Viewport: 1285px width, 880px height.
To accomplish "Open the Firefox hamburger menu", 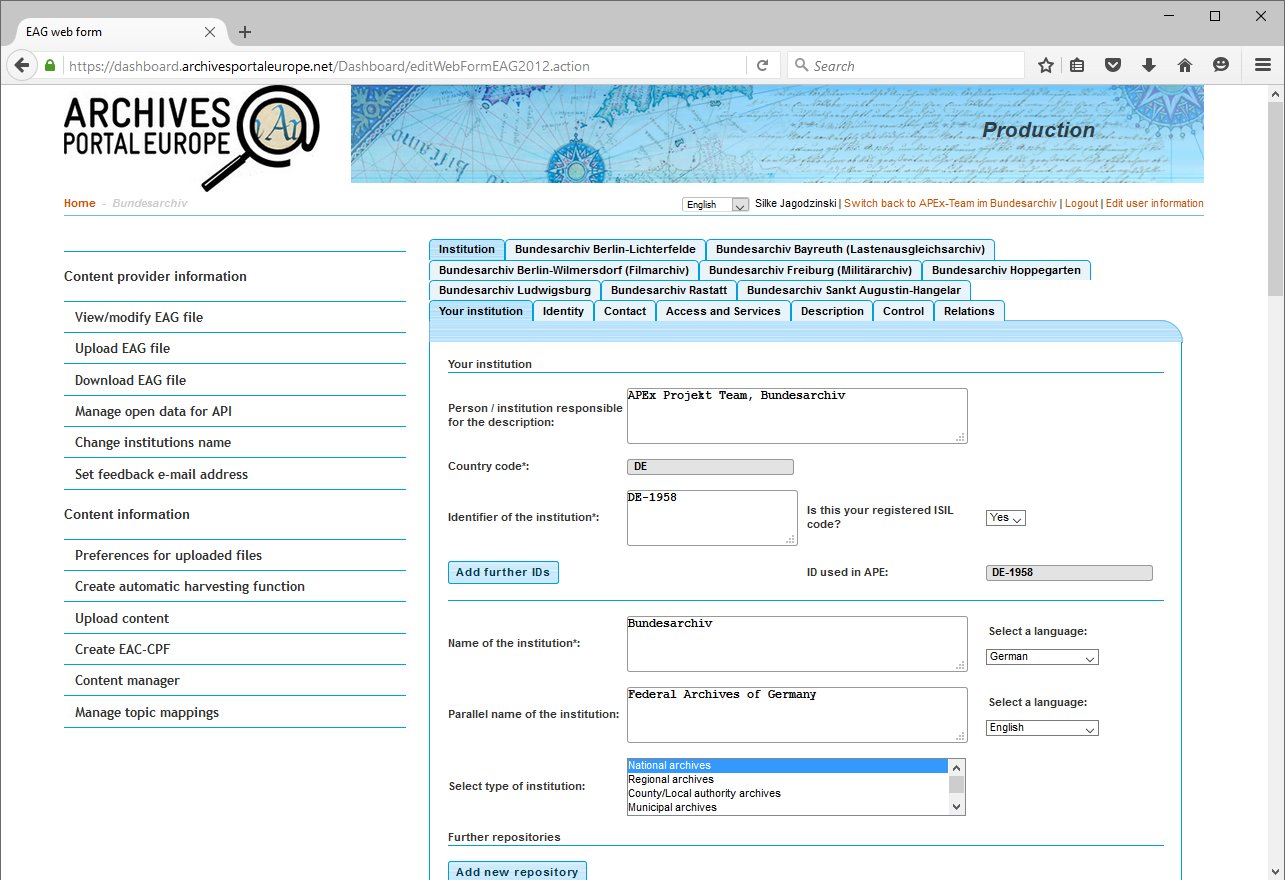I will (x=1263, y=65).
